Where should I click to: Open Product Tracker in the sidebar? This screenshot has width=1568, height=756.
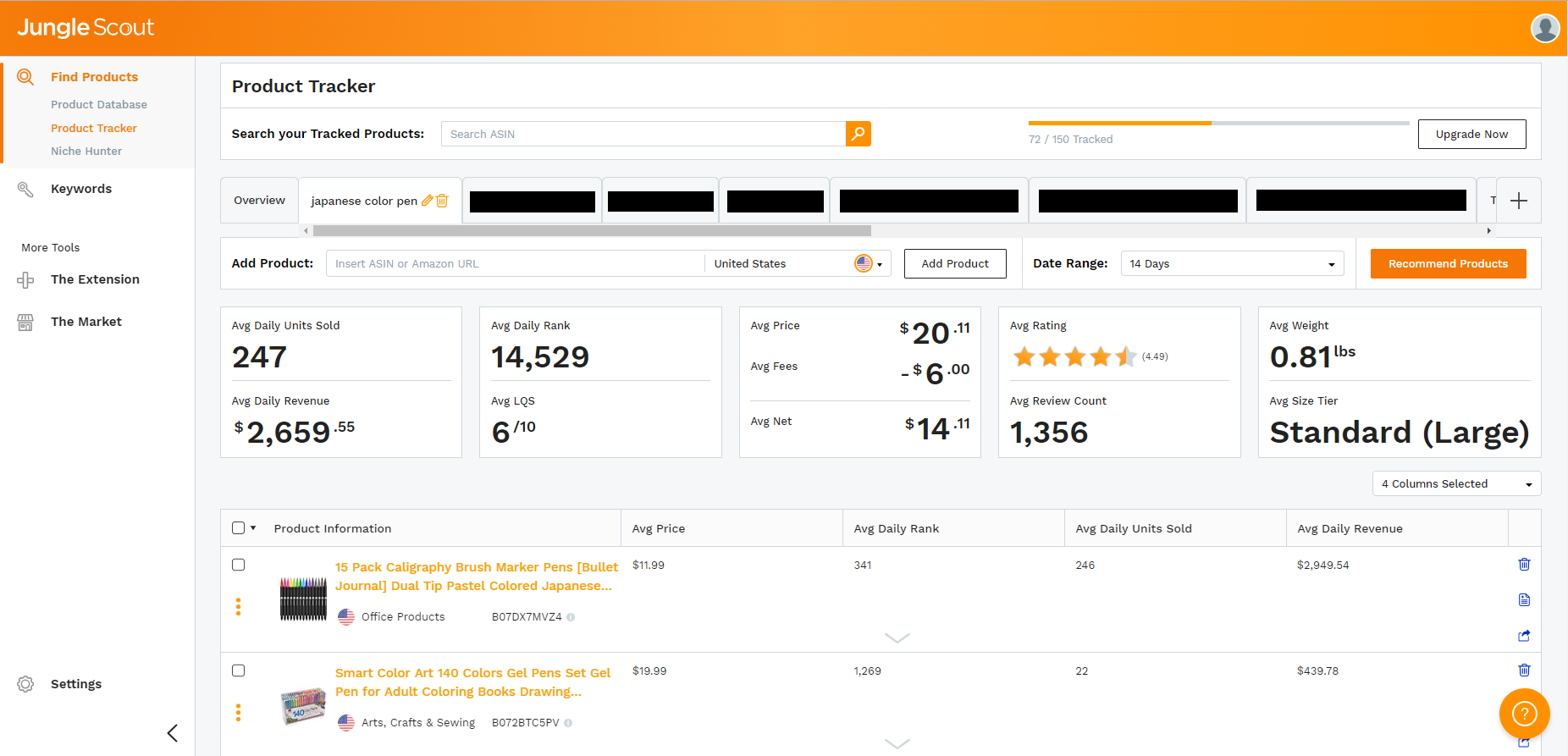[93, 129]
